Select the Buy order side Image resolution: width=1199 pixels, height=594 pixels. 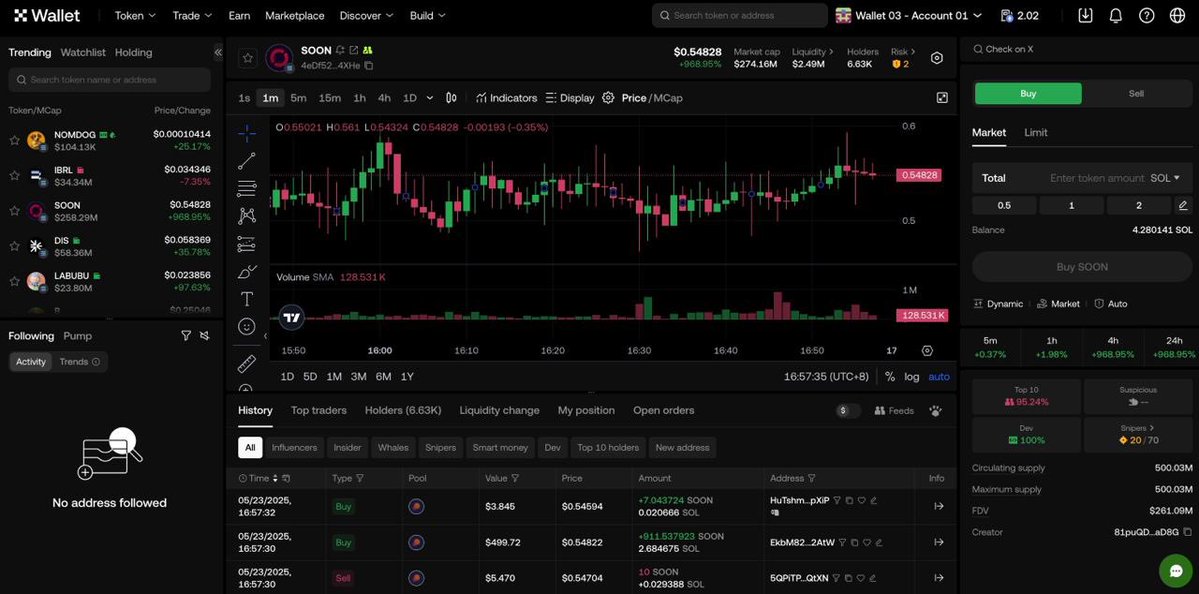[x=1028, y=93]
